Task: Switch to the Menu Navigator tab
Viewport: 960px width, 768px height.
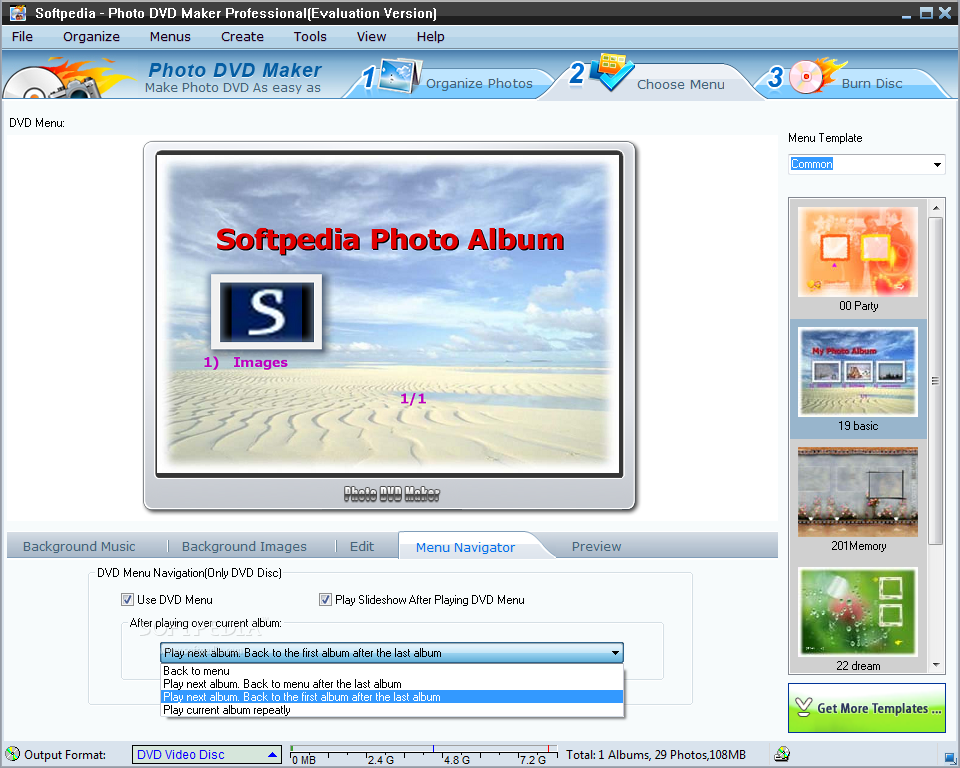Action: click(465, 547)
